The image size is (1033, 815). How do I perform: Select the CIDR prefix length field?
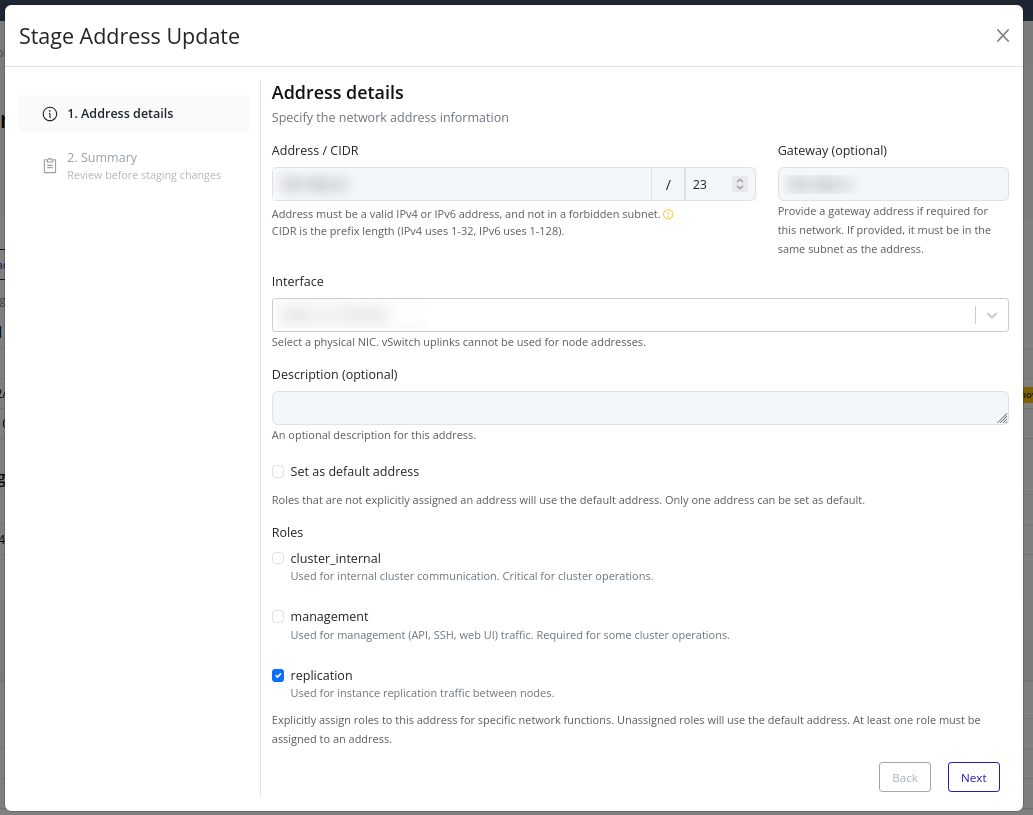click(x=707, y=184)
